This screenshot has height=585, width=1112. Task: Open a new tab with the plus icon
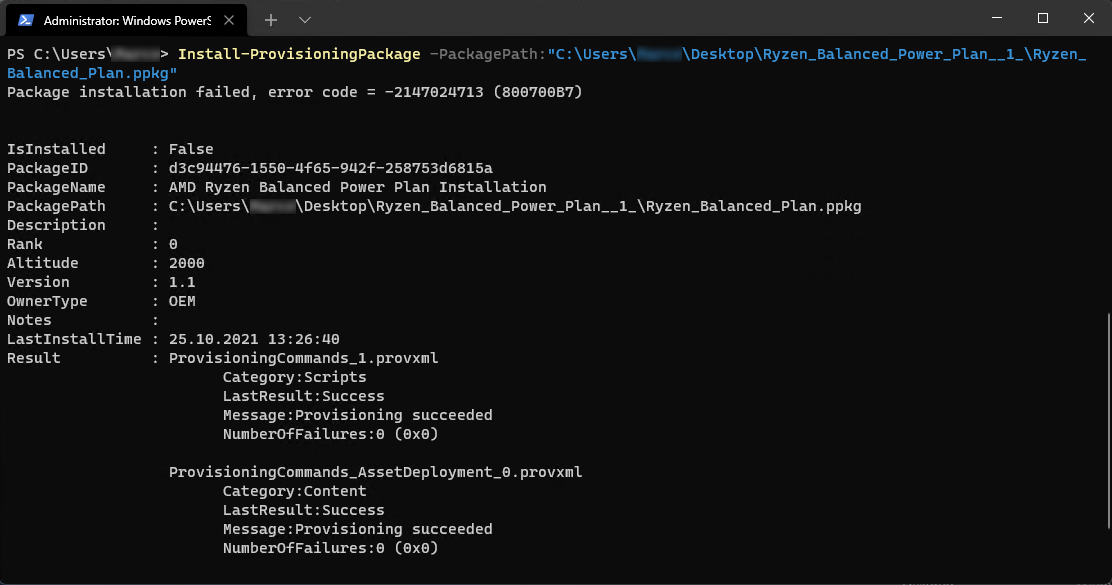tap(271, 19)
